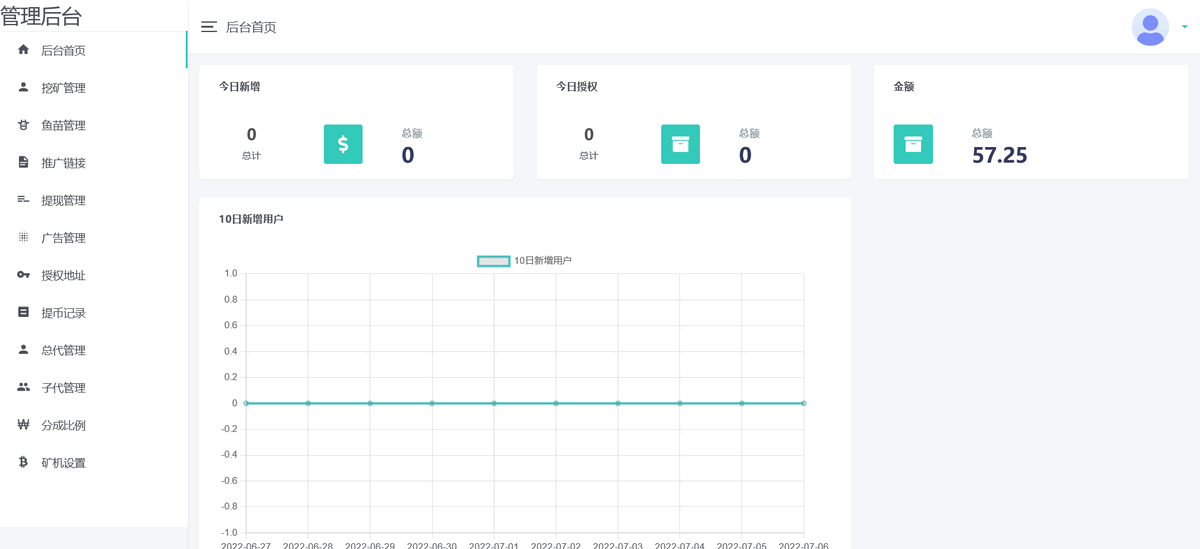Viewport: 1200px width, 549px height.
Task: Click the note icon beside 提币记录
Action: tap(24, 312)
